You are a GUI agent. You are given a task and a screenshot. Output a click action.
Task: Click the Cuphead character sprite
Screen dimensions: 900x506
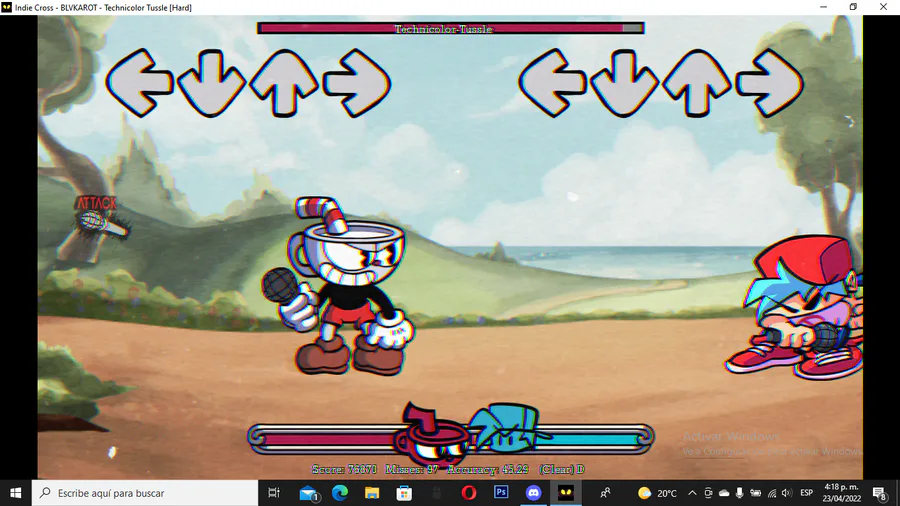click(x=339, y=286)
